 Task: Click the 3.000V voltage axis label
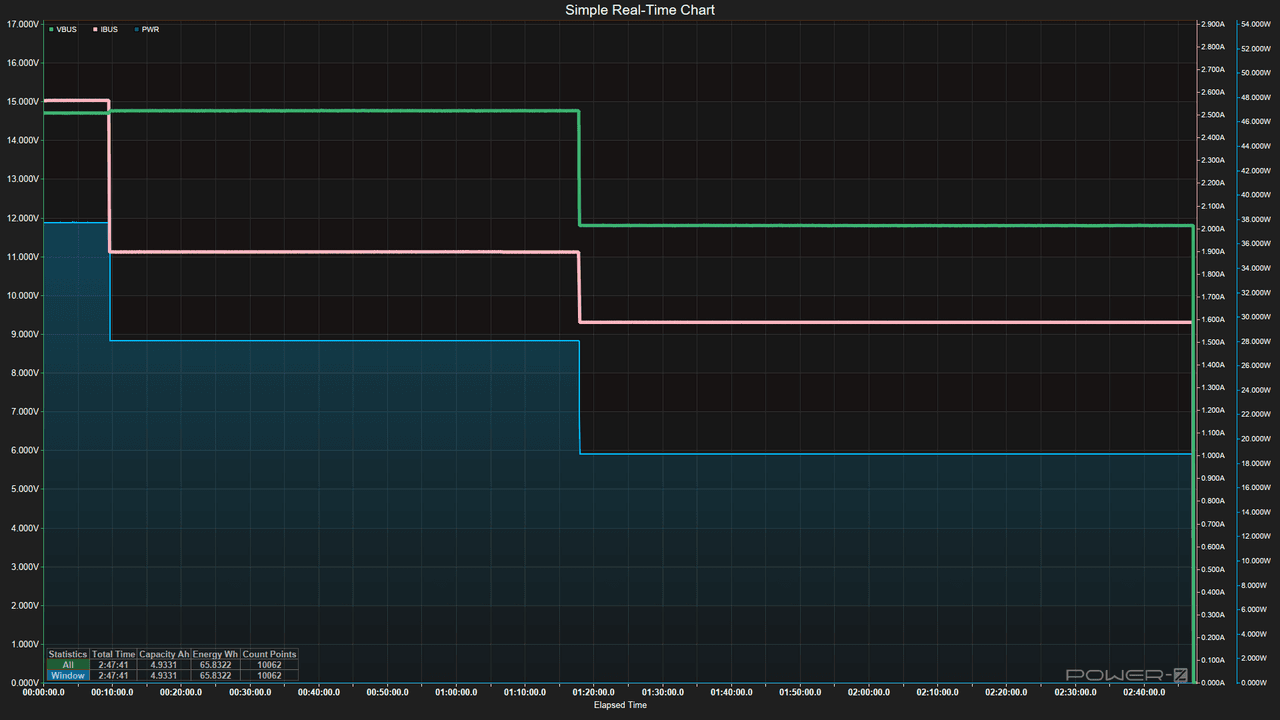point(23,567)
